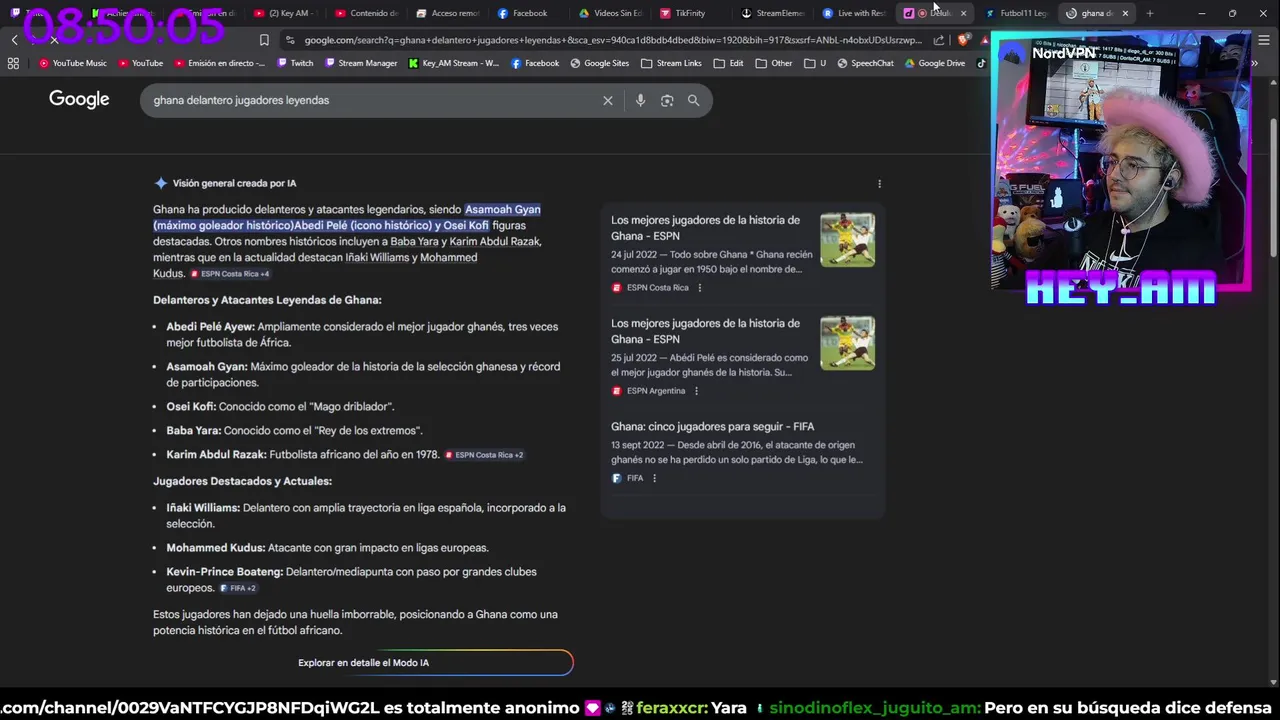The image size is (1280, 720).
Task: Open options for ESPN Argentina result
Action: tap(696, 391)
